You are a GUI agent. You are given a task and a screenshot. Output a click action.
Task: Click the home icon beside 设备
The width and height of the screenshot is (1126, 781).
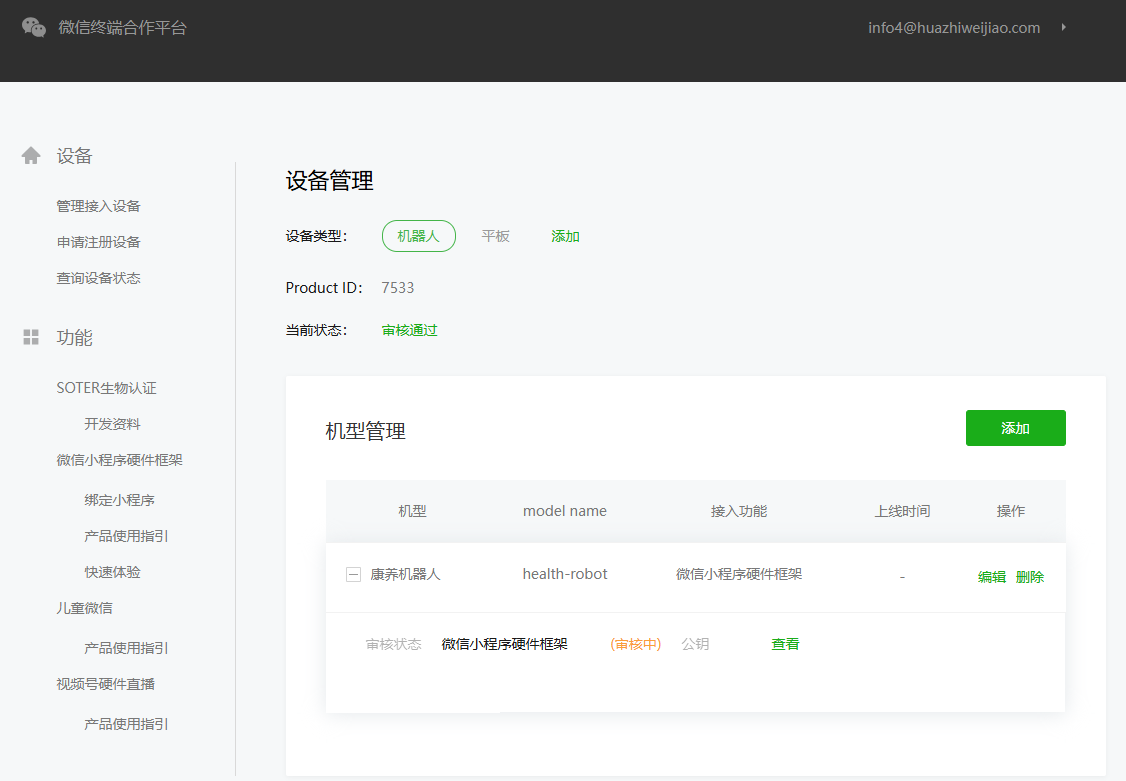pyautogui.click(x=31, y=156)
